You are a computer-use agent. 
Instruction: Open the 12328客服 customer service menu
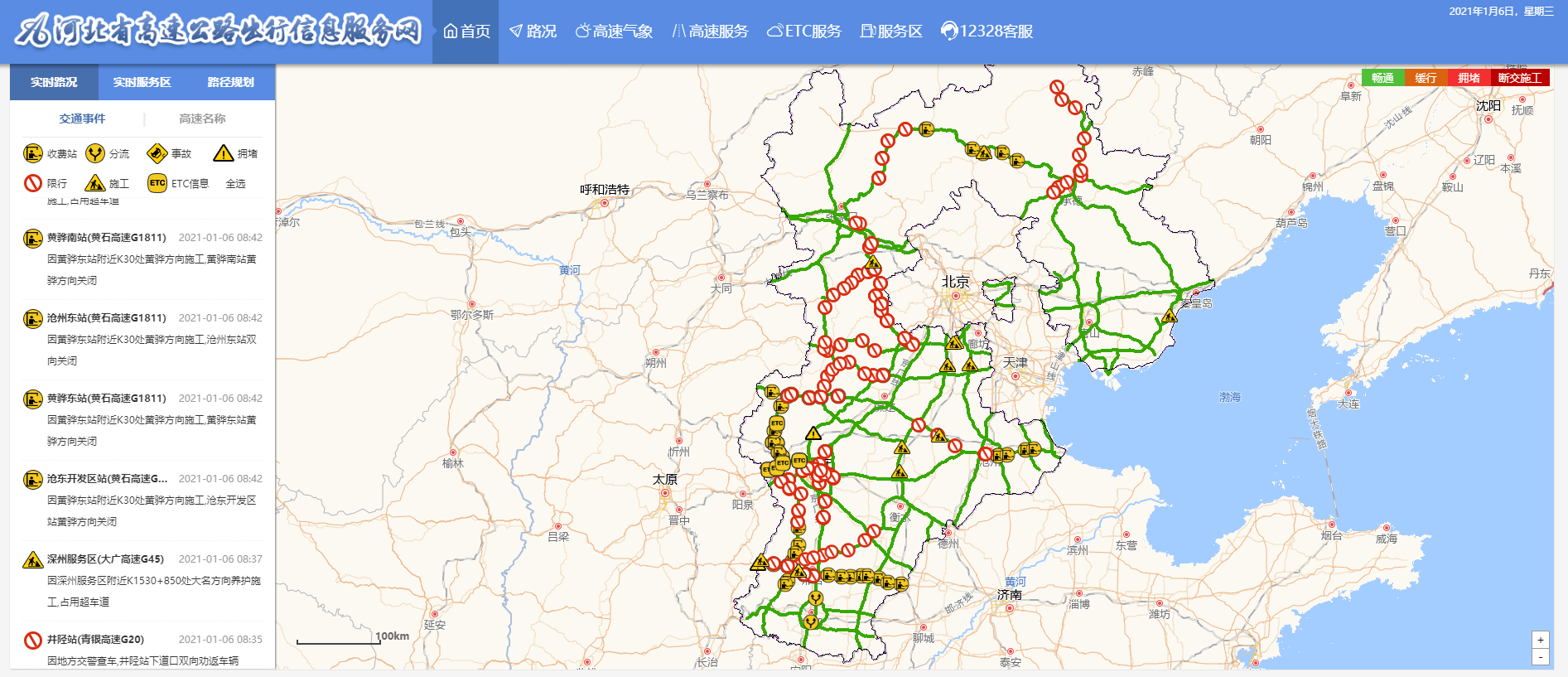[987, 31]
